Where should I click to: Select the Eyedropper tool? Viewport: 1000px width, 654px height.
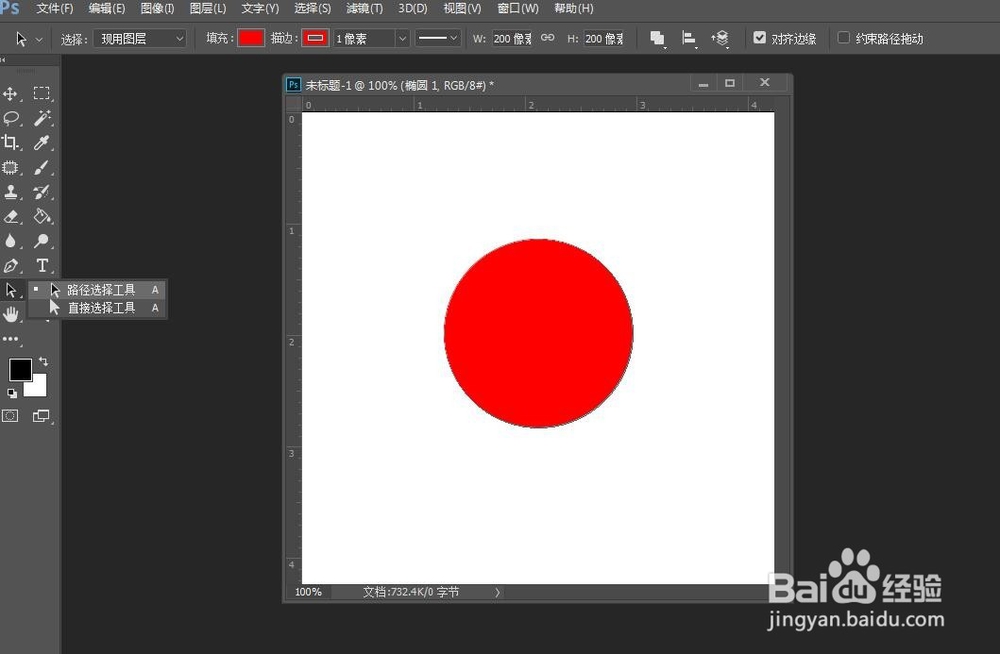41,142
